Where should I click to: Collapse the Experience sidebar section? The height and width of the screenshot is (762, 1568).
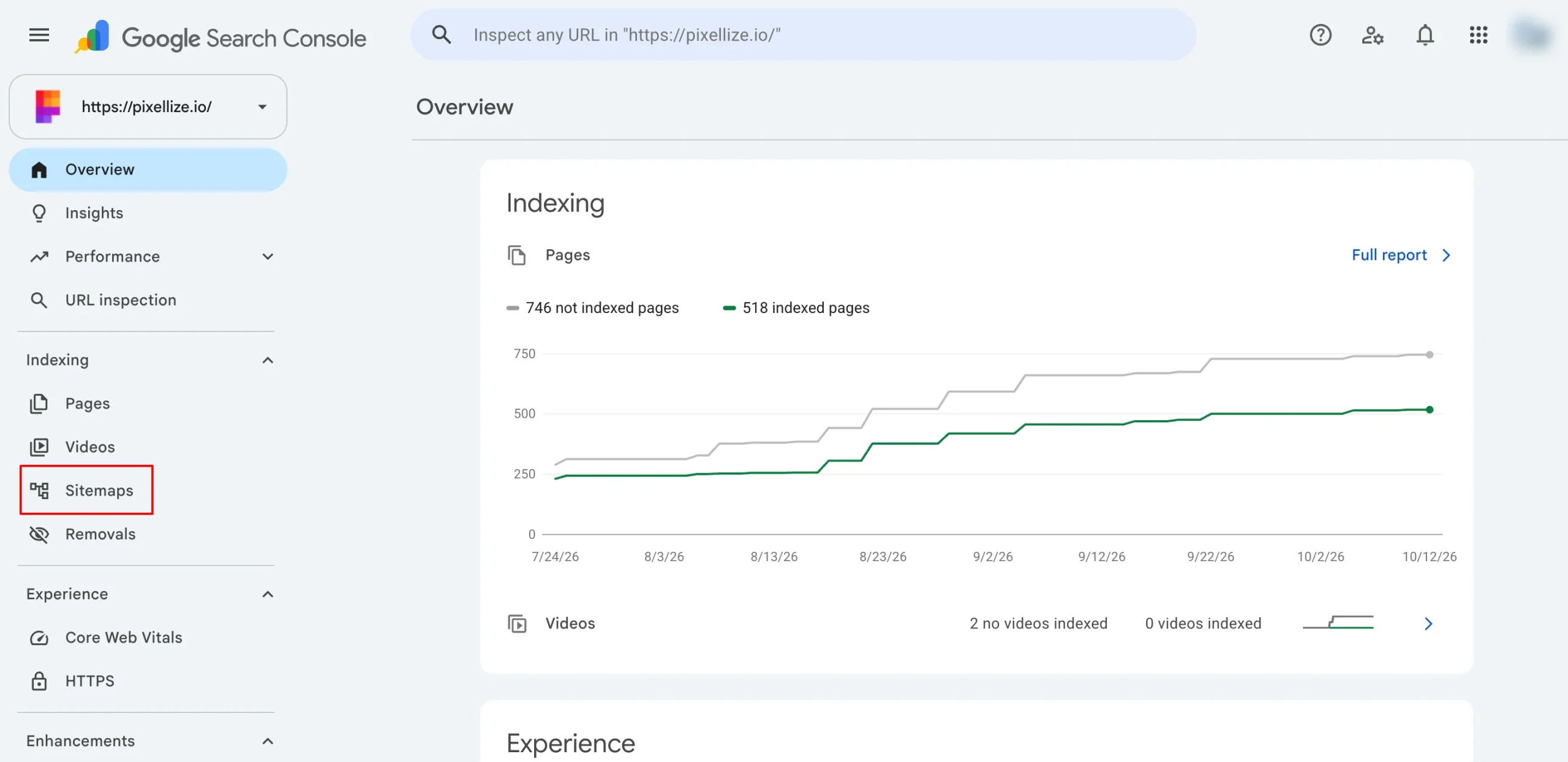point(268,594)
